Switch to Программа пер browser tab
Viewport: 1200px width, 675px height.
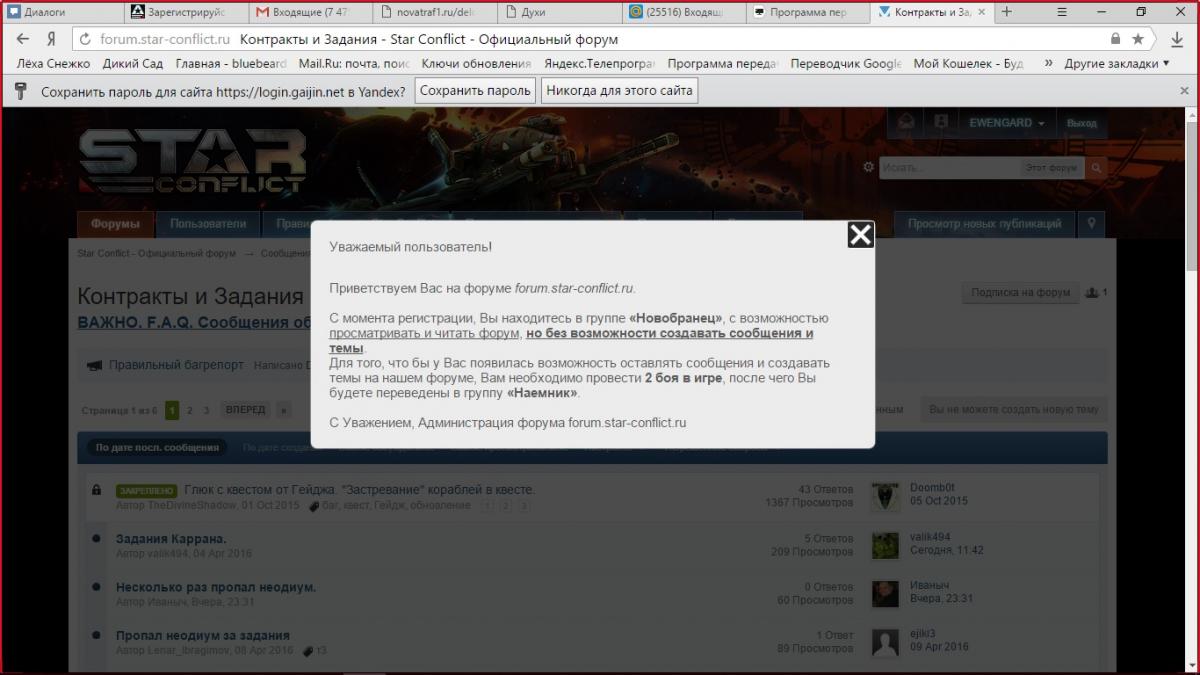[806, 12]
